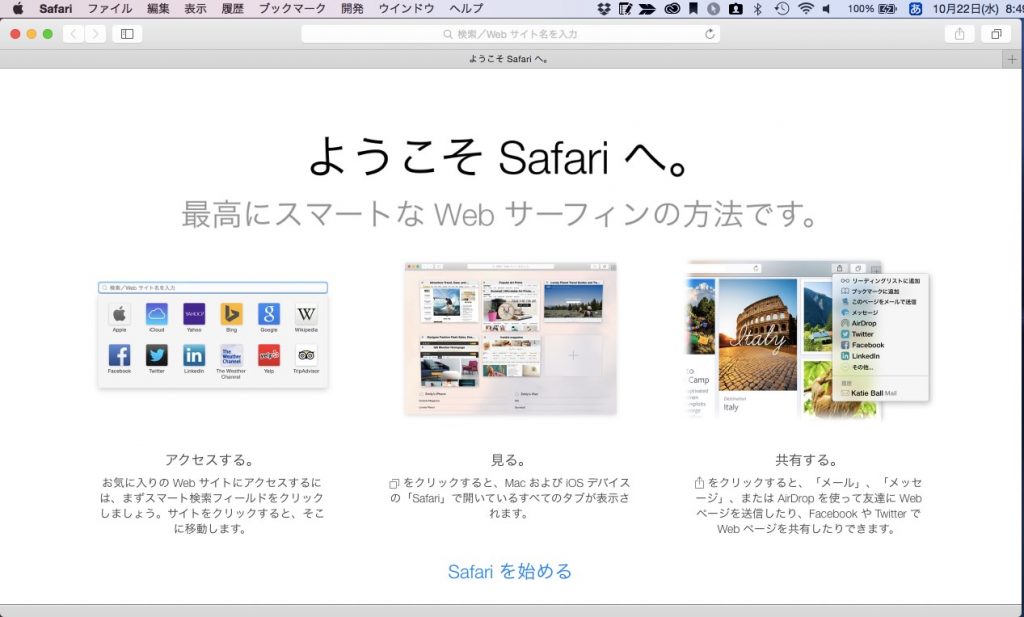Click the Creative Cloud menu bar icon

coord(672,8)
